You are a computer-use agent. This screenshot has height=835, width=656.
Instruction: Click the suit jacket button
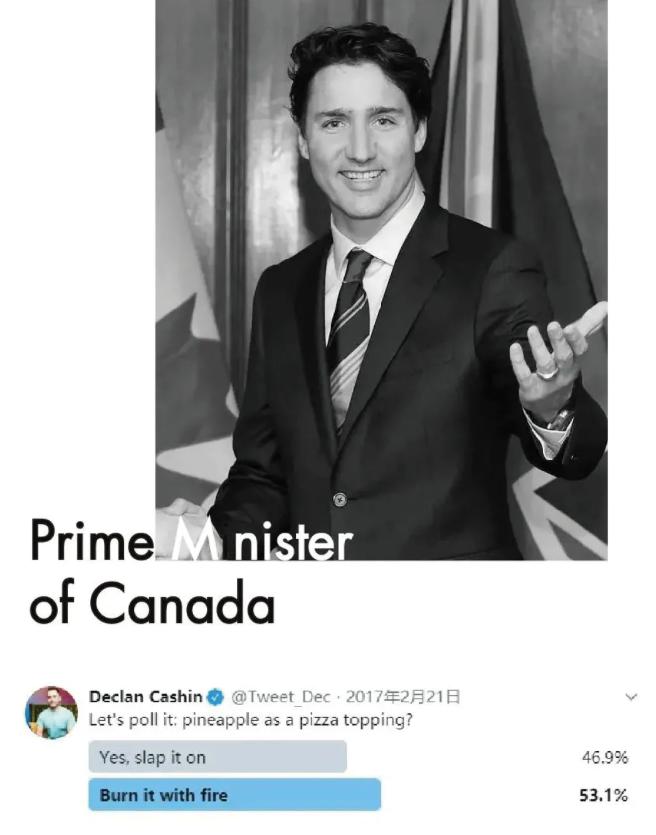[340, 500]
